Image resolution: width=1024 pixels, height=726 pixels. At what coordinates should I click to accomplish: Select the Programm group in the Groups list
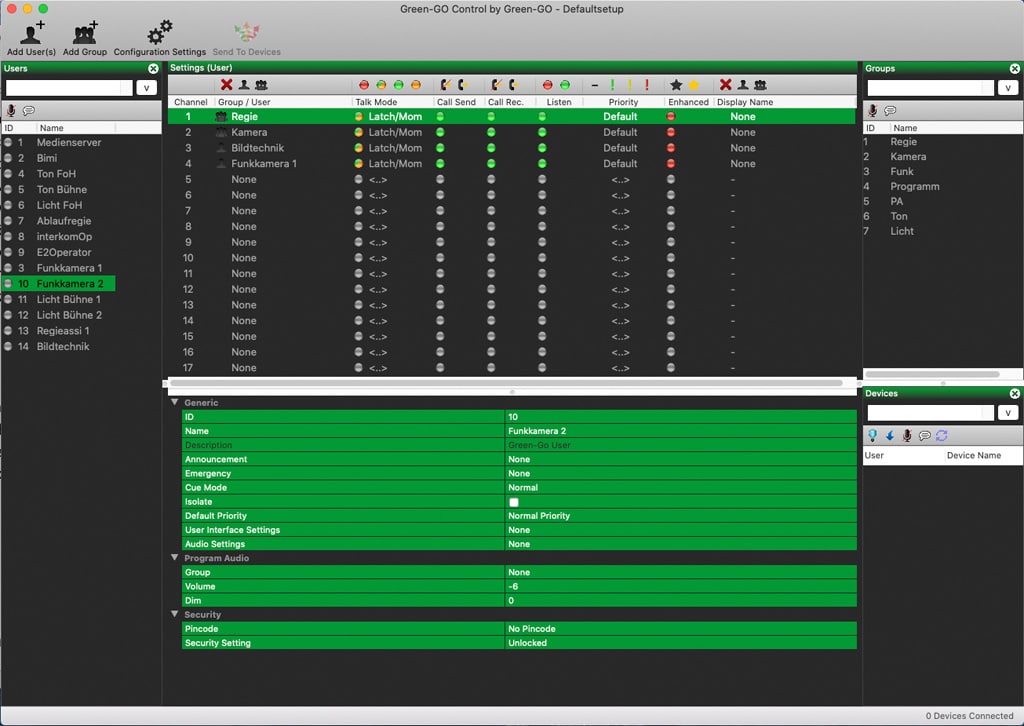(x=914, y=186)
